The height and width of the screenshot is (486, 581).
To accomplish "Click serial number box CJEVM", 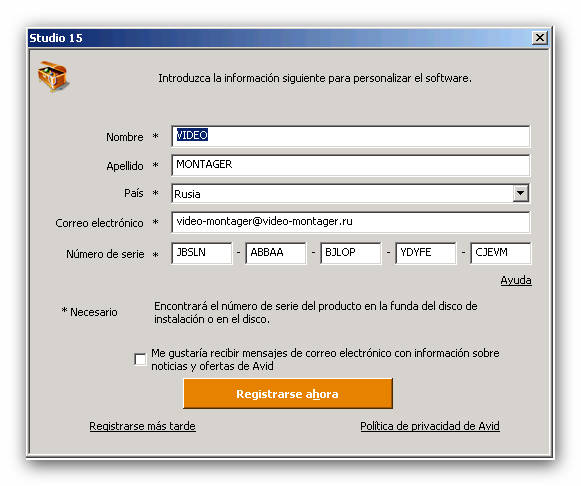I will pyautogui.click(x=501, y=253).
